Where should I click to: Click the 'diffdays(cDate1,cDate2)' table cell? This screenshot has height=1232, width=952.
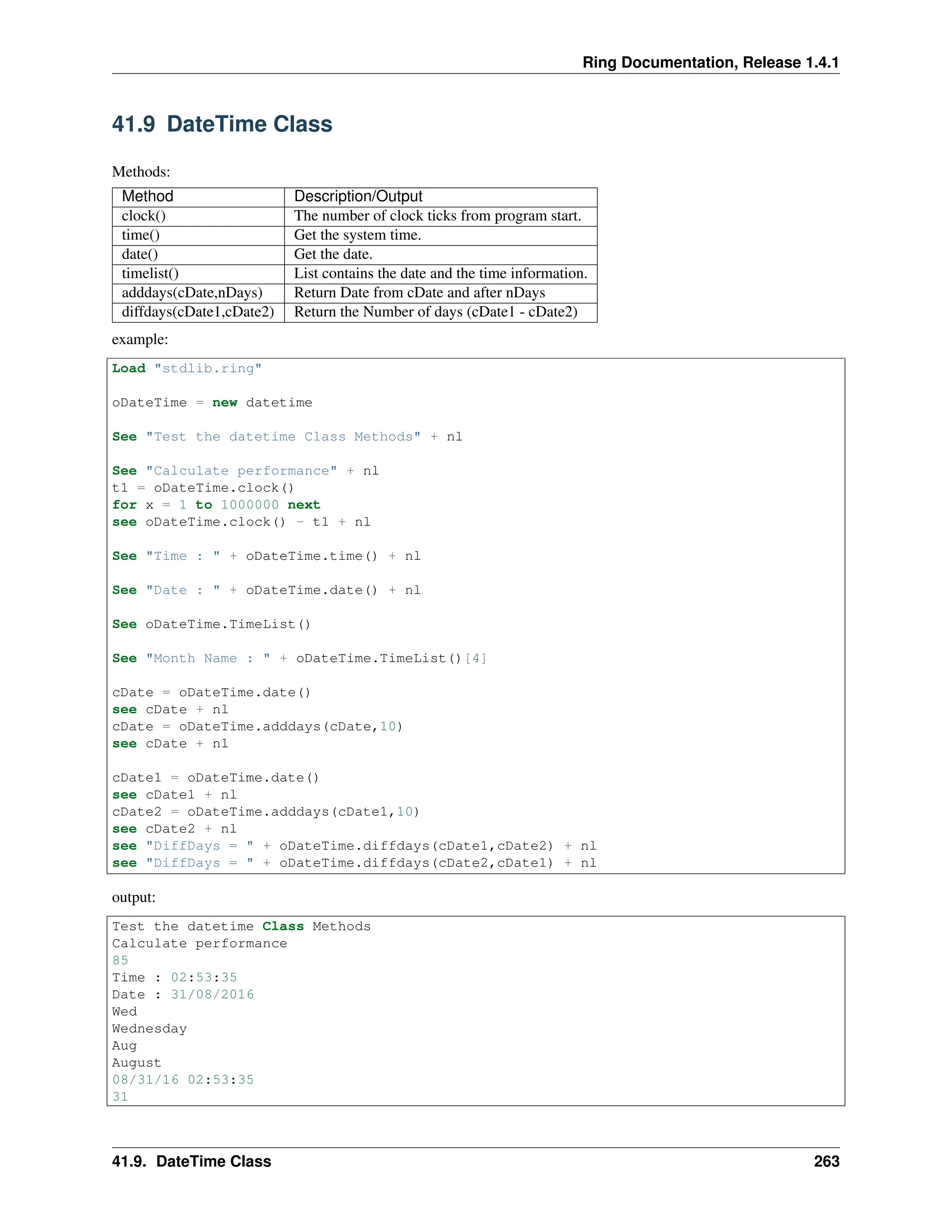click(x=198, y=312)
